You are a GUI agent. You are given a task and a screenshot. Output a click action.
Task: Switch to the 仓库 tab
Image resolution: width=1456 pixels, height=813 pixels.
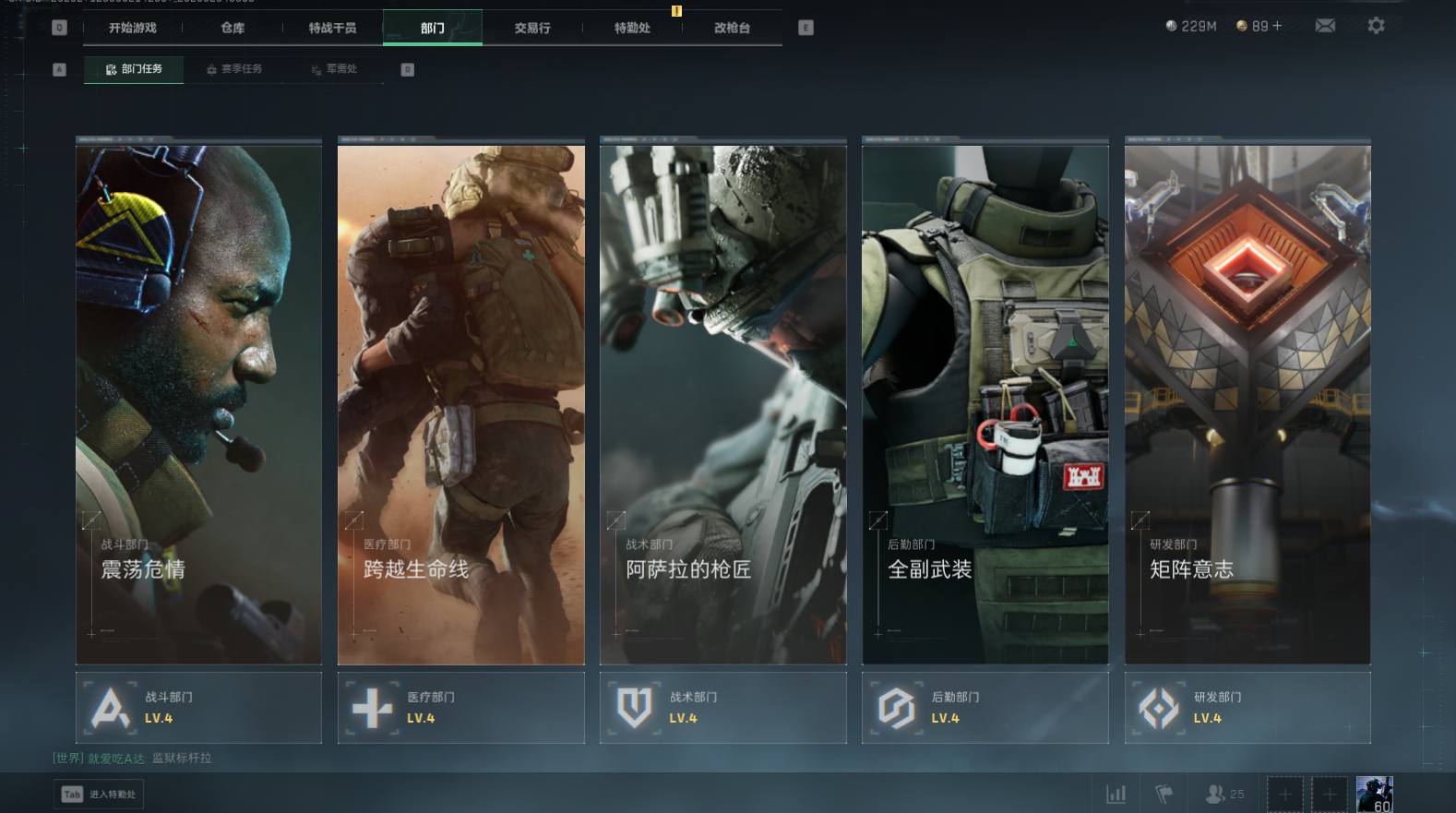click(x=233, y=28)
